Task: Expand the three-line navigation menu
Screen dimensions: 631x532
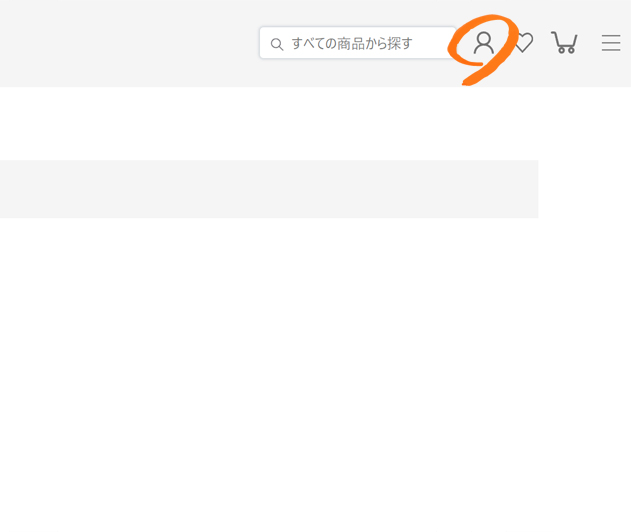Action: [x=611, y=43]
